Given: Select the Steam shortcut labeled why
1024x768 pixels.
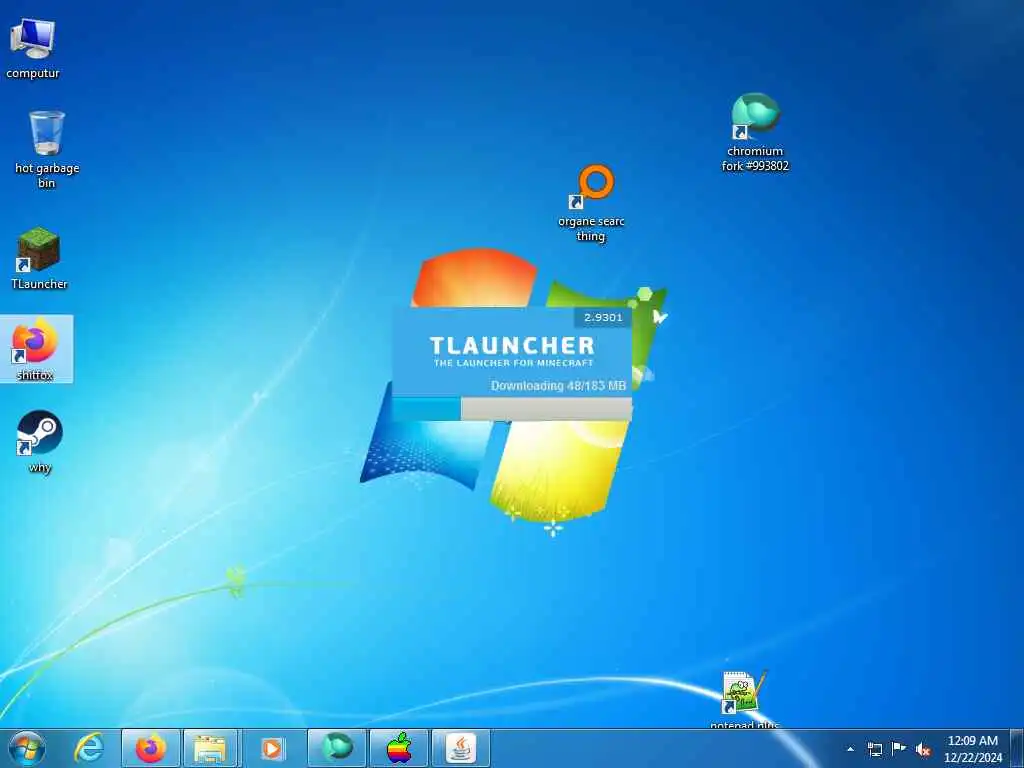Looking at the screenshot, I should [39, 441].
